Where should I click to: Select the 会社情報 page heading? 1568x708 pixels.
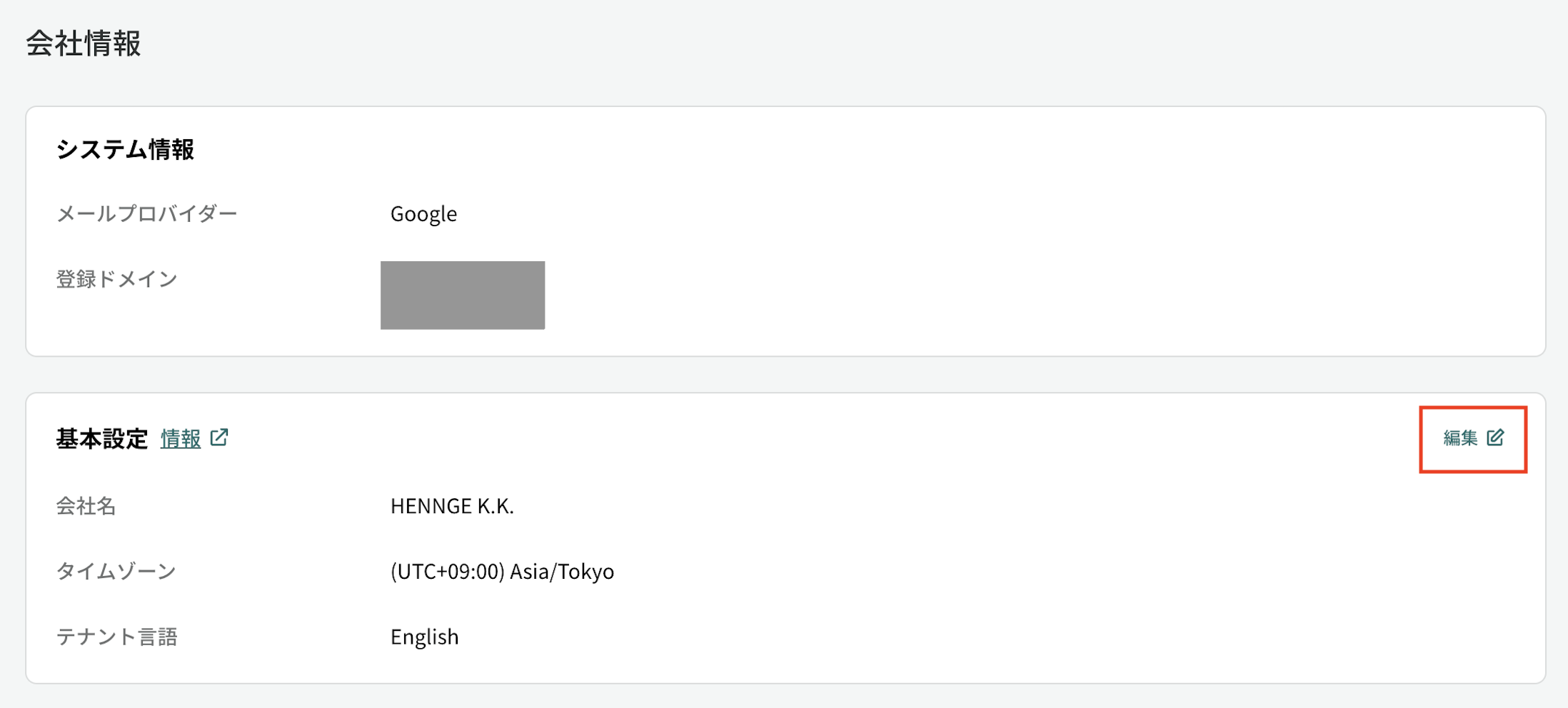[84, 44]
